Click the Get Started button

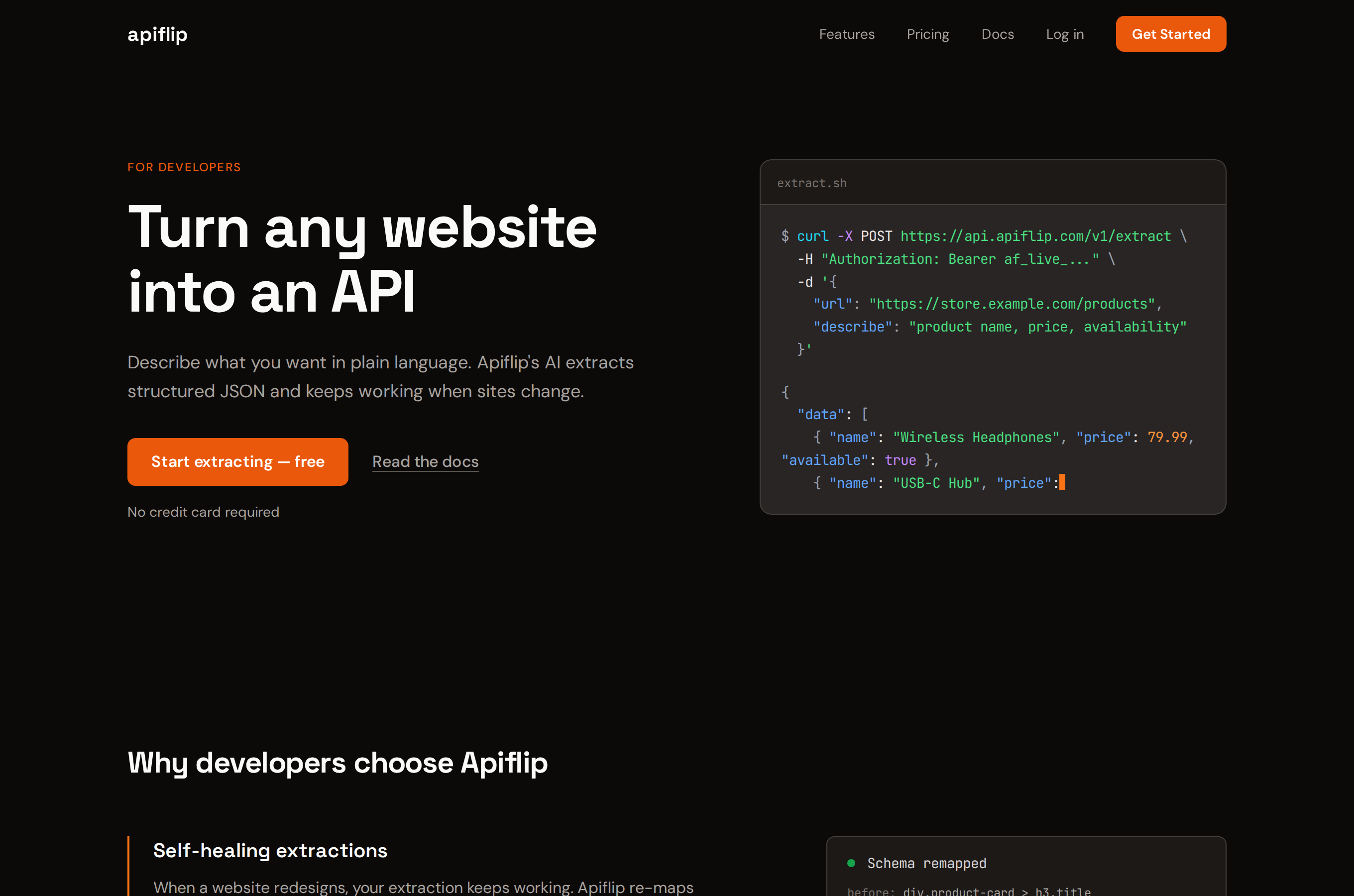[x=1171, y=34]
